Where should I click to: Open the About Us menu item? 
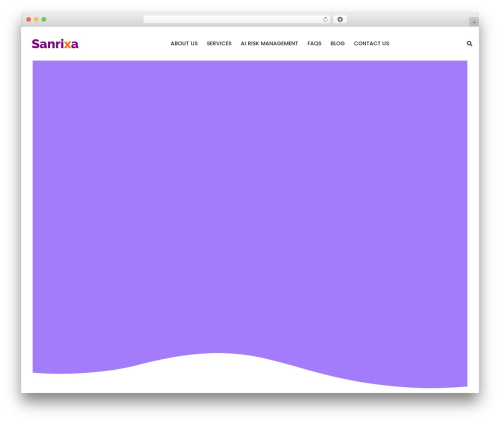(x=184, y=43)
